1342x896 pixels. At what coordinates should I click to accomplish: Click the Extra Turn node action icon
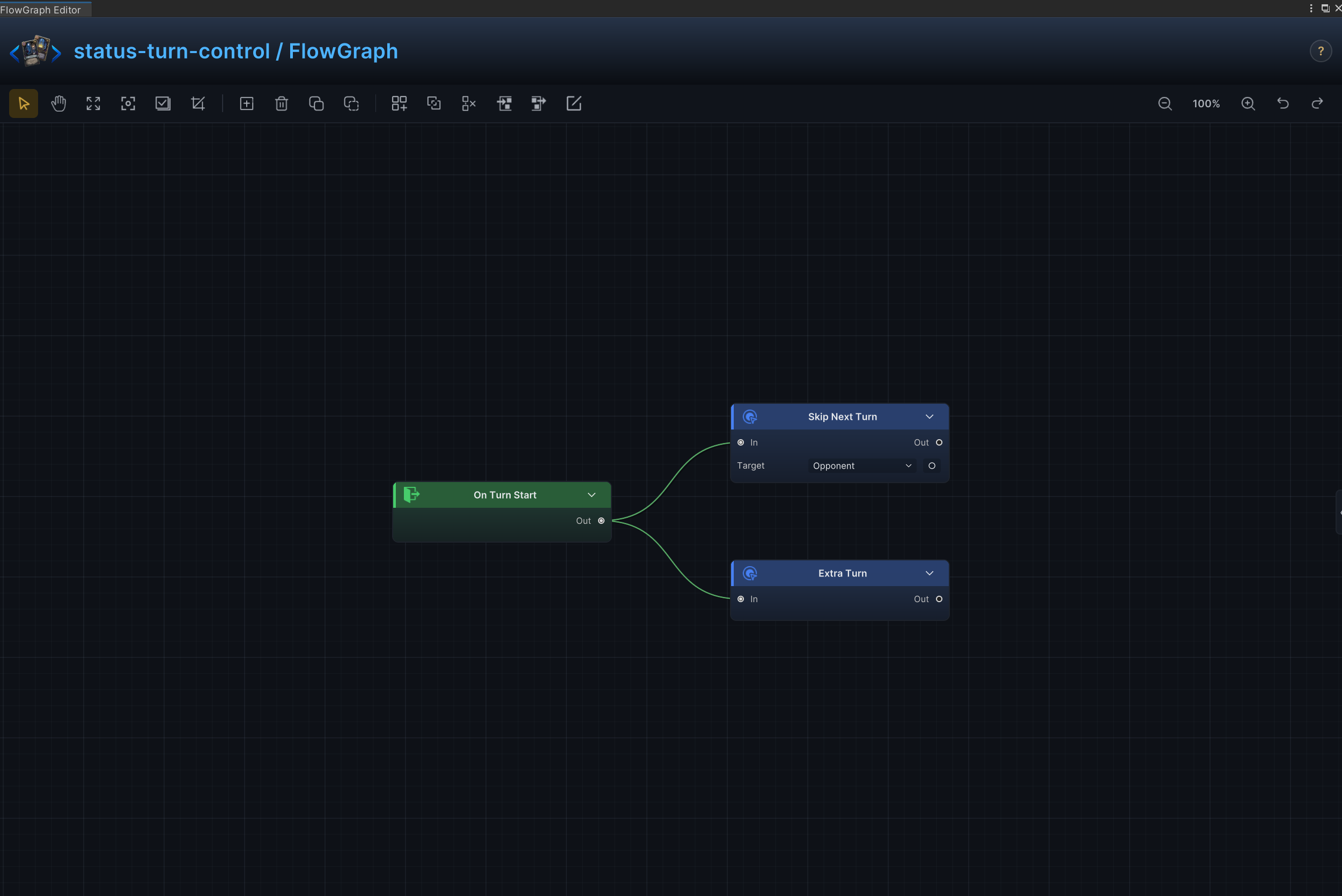(750, 573)
